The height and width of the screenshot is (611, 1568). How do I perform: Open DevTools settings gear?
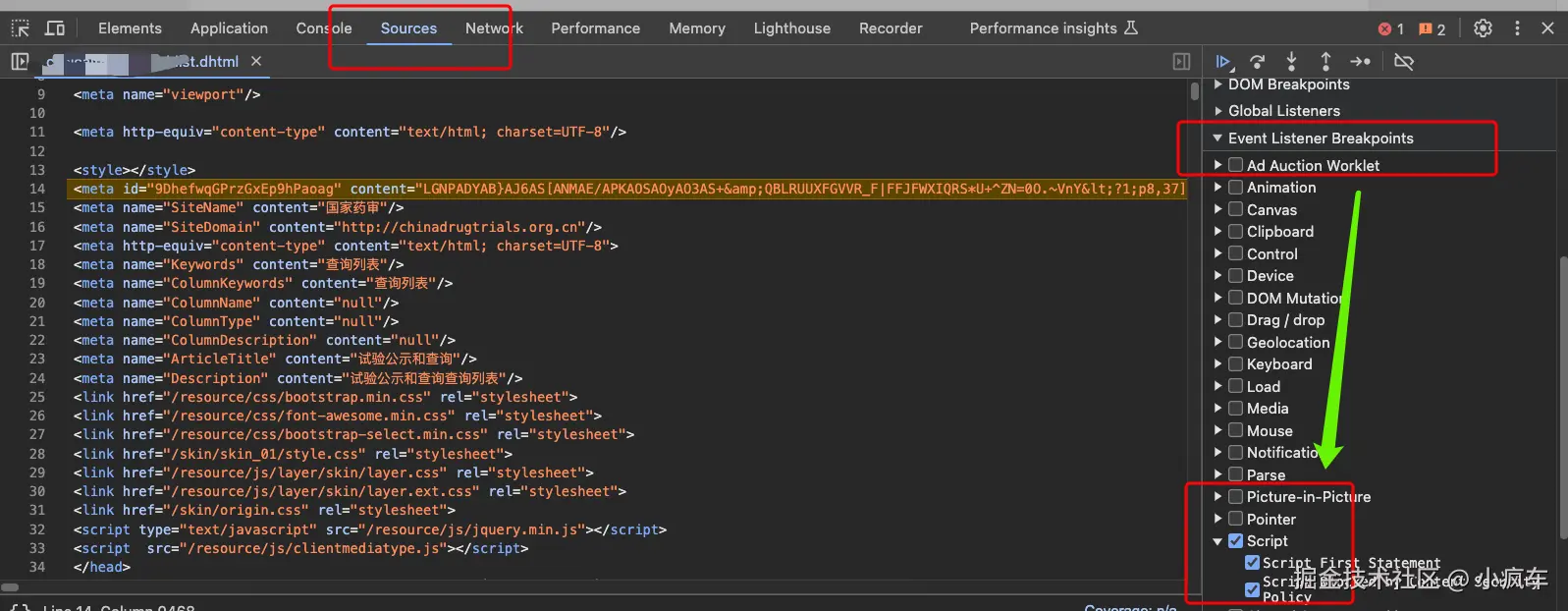pos(1483,28)
